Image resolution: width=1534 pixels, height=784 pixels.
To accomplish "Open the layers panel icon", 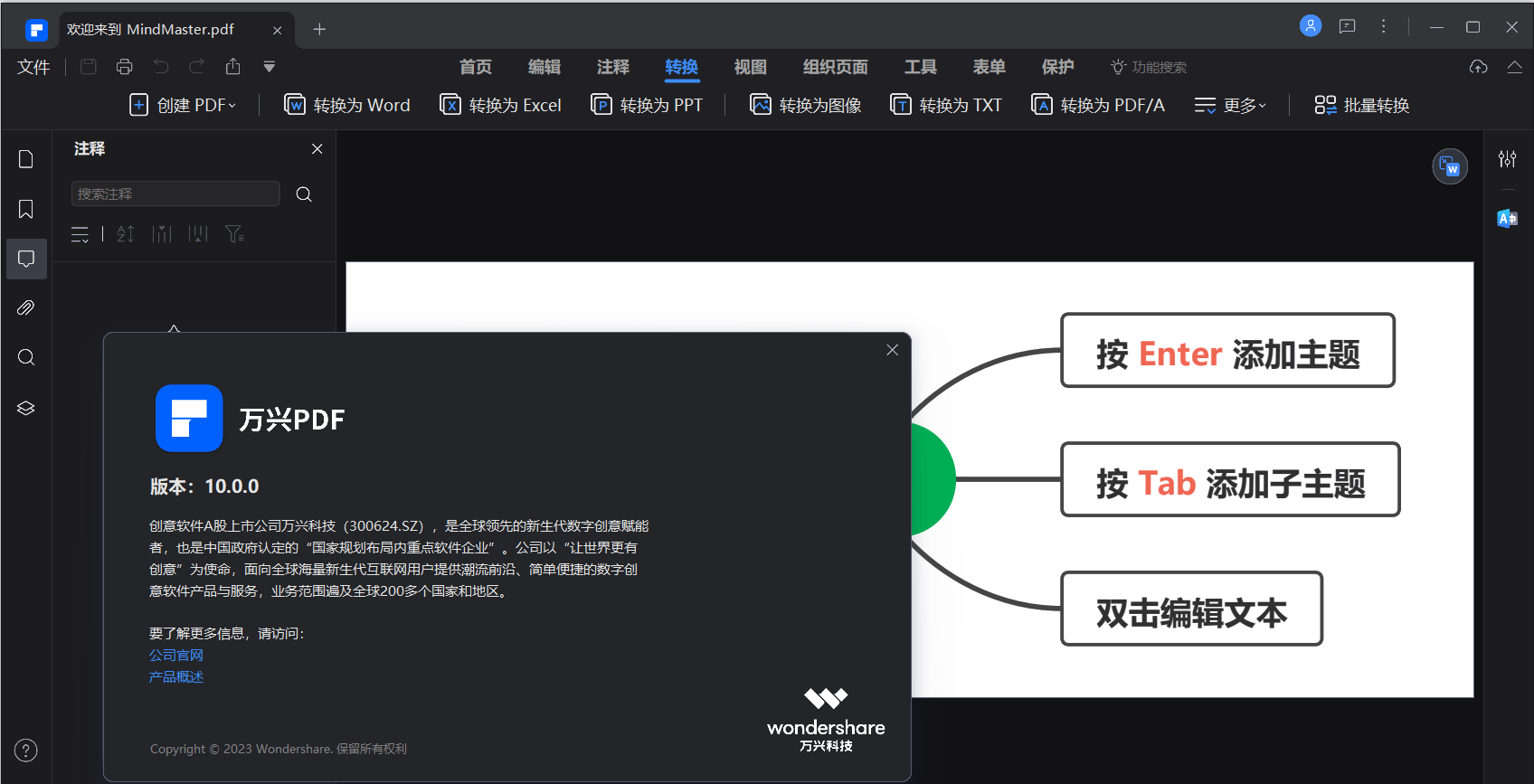I will (x=26, y=408).
